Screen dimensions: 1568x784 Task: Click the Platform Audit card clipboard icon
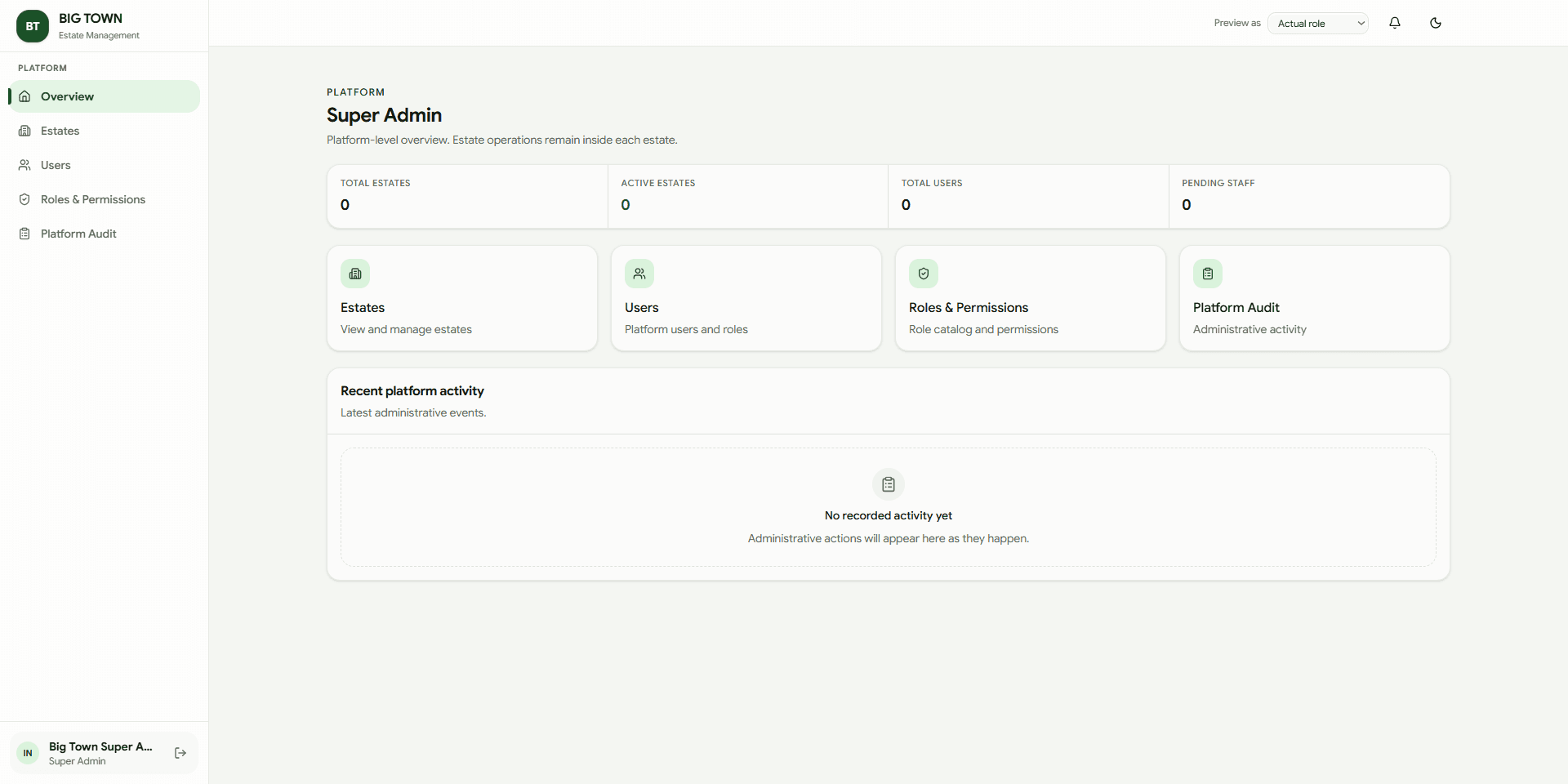(1208, 274)
